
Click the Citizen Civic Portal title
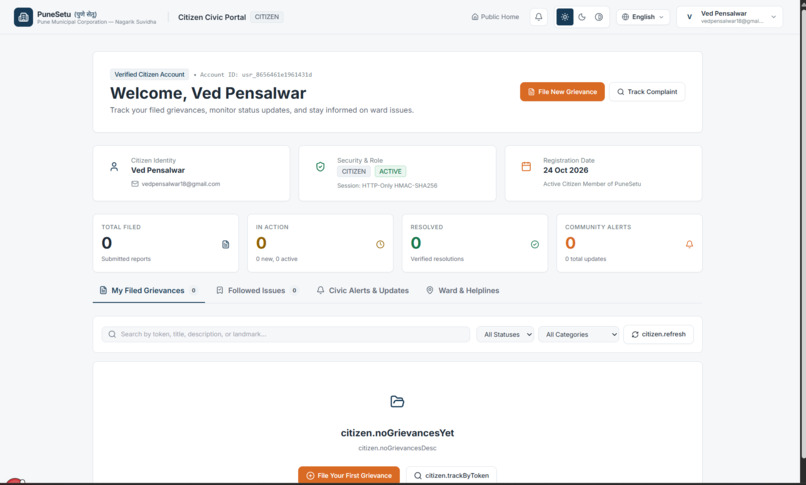[x=212, y=17]
